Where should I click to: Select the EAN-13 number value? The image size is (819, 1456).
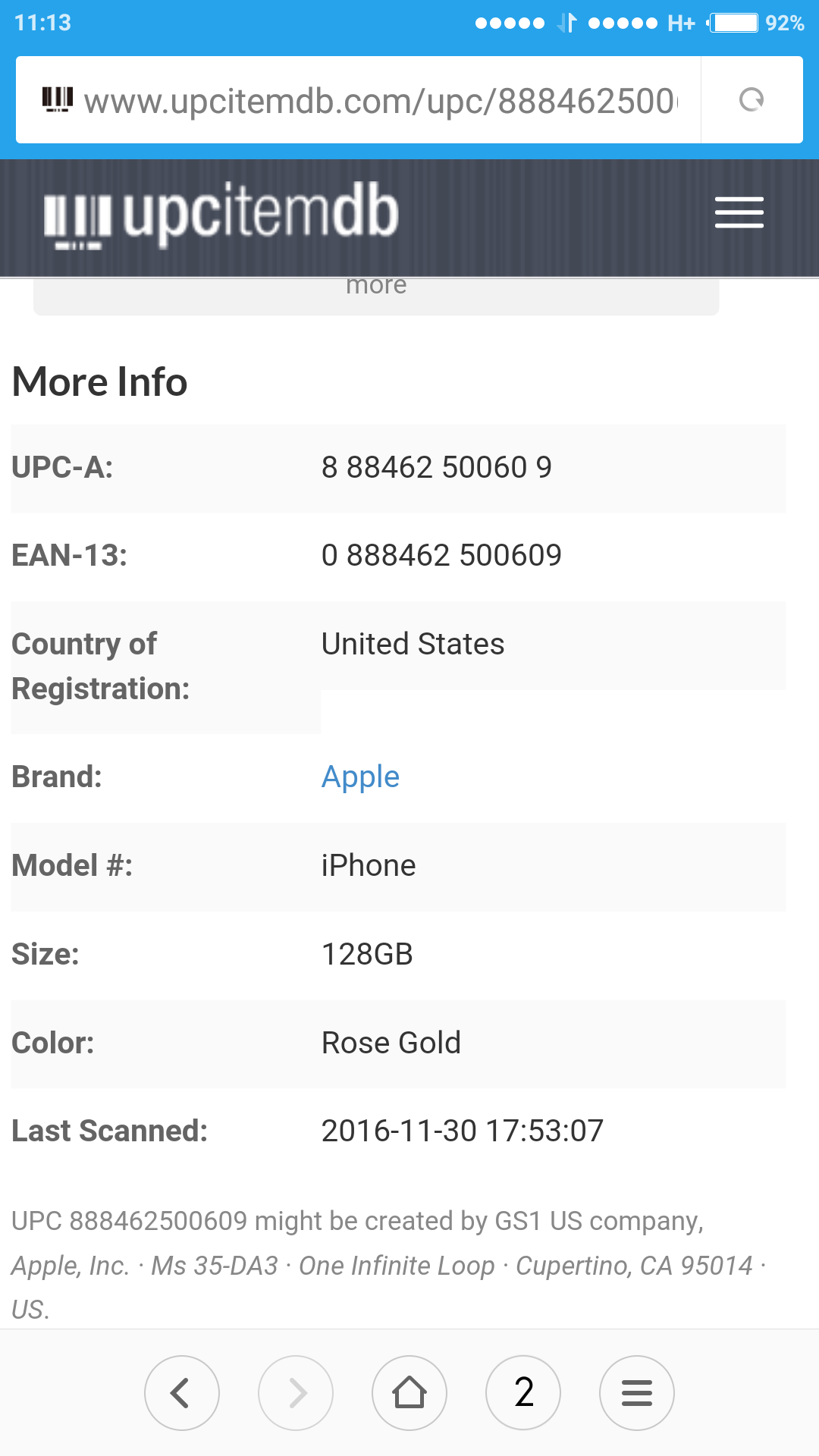click(441, 555)
